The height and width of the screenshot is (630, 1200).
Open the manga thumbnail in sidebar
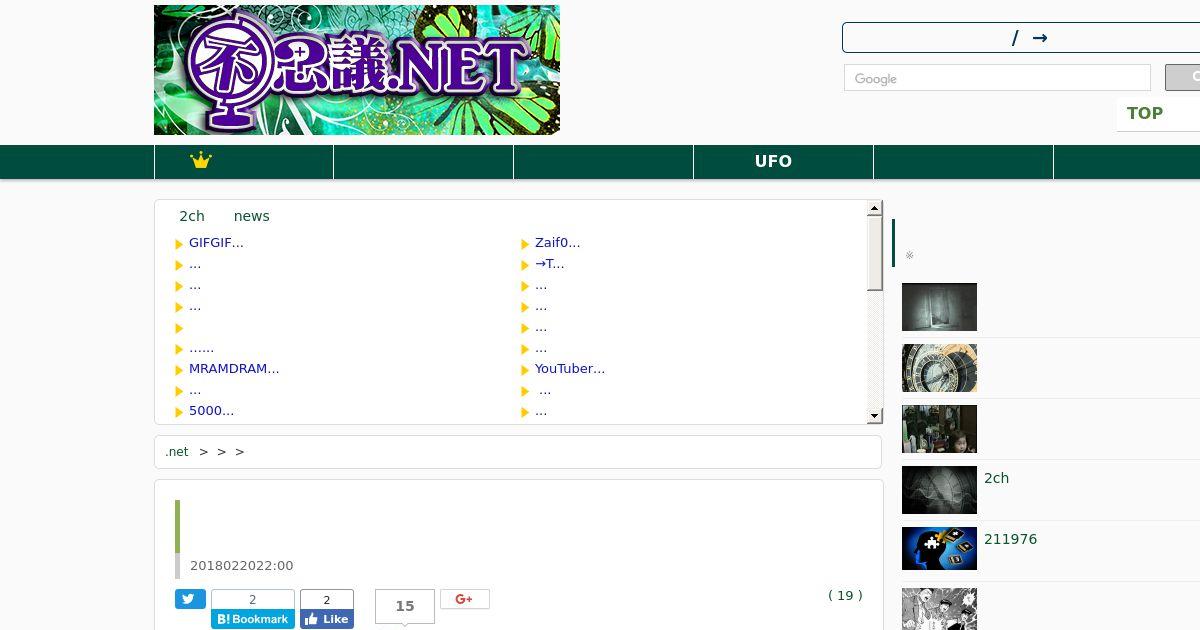coord(939,609)
